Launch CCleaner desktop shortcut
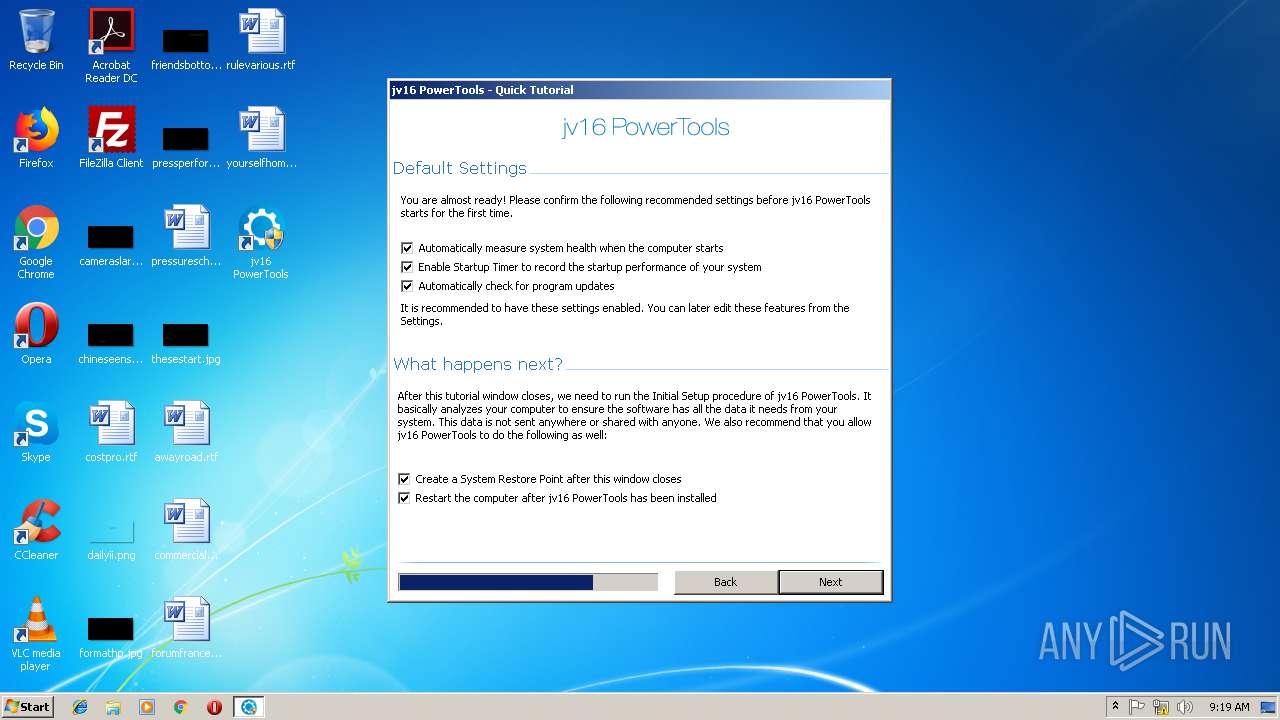This screenshot has width=1280, height=720. click(36, 530)
